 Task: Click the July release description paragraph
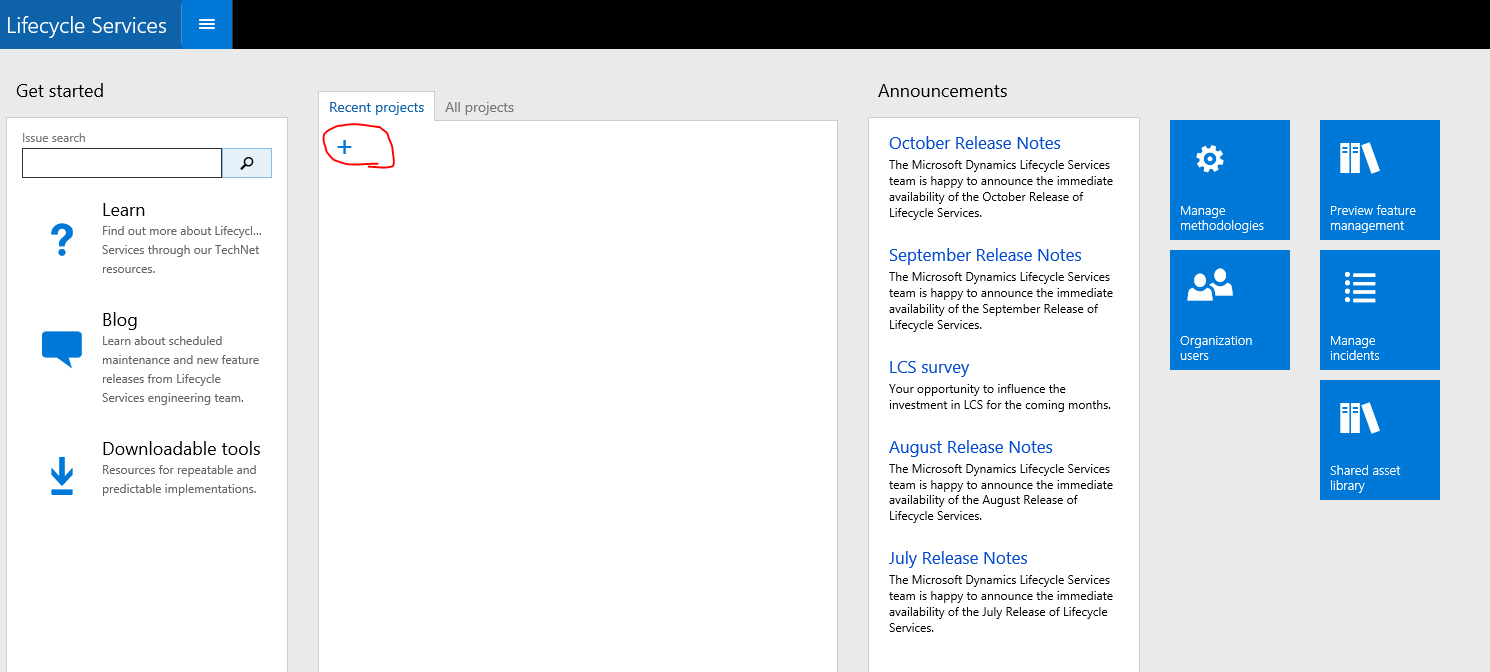(x=1001, y=604)
